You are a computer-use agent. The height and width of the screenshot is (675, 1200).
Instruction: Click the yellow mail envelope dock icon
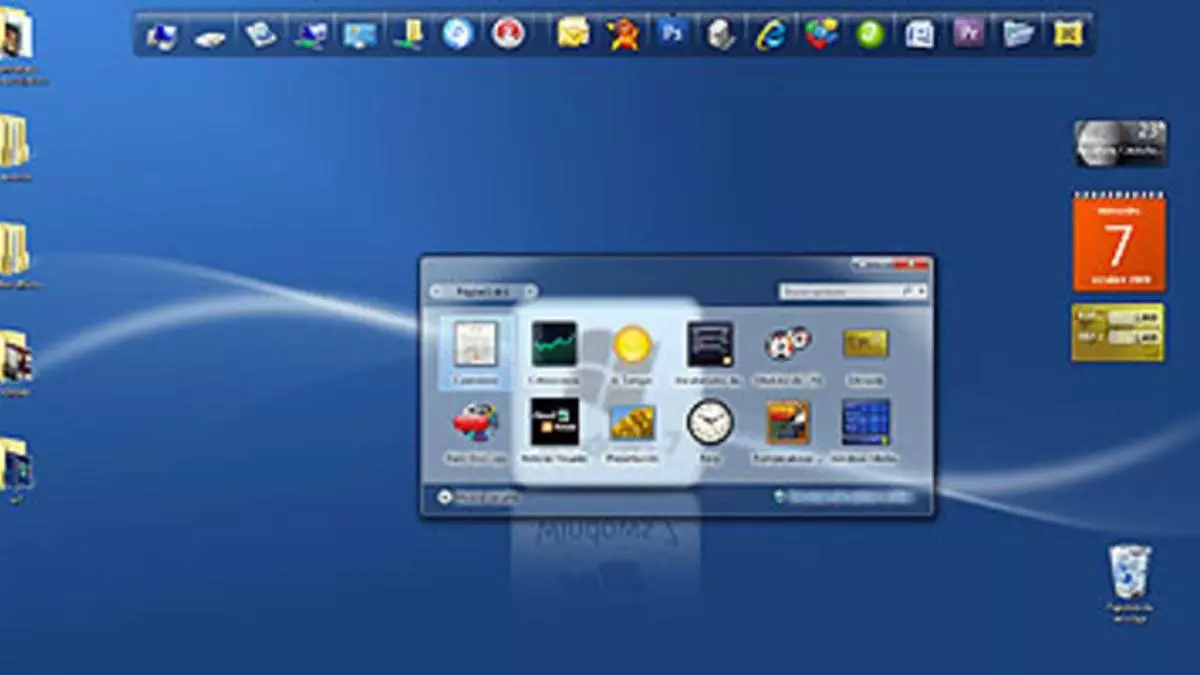[x=573, y=34]
